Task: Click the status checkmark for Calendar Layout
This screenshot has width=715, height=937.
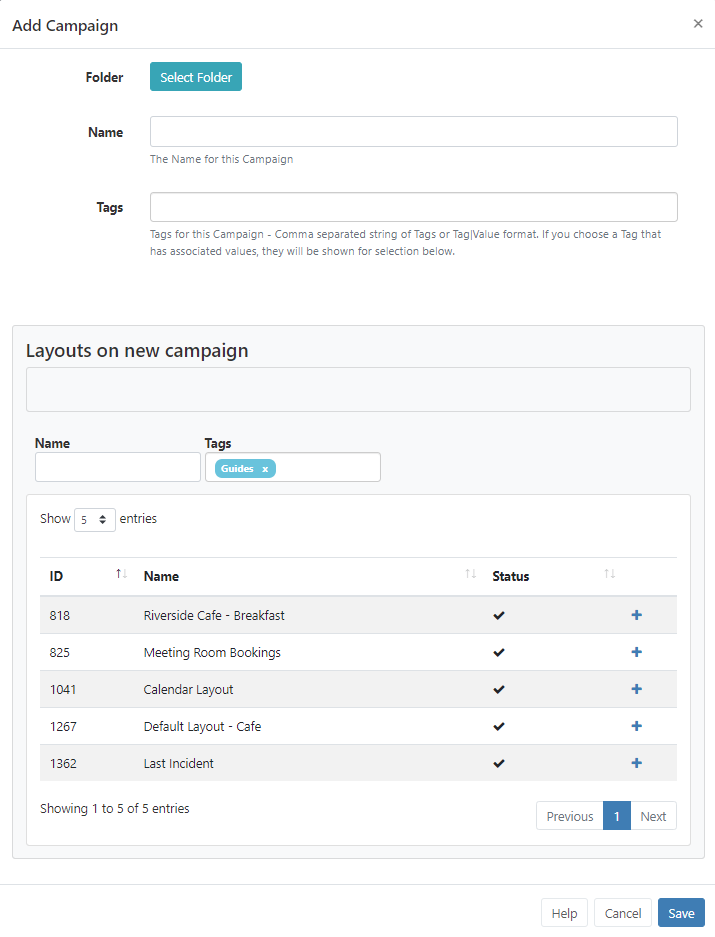Action: coord(498,688)
